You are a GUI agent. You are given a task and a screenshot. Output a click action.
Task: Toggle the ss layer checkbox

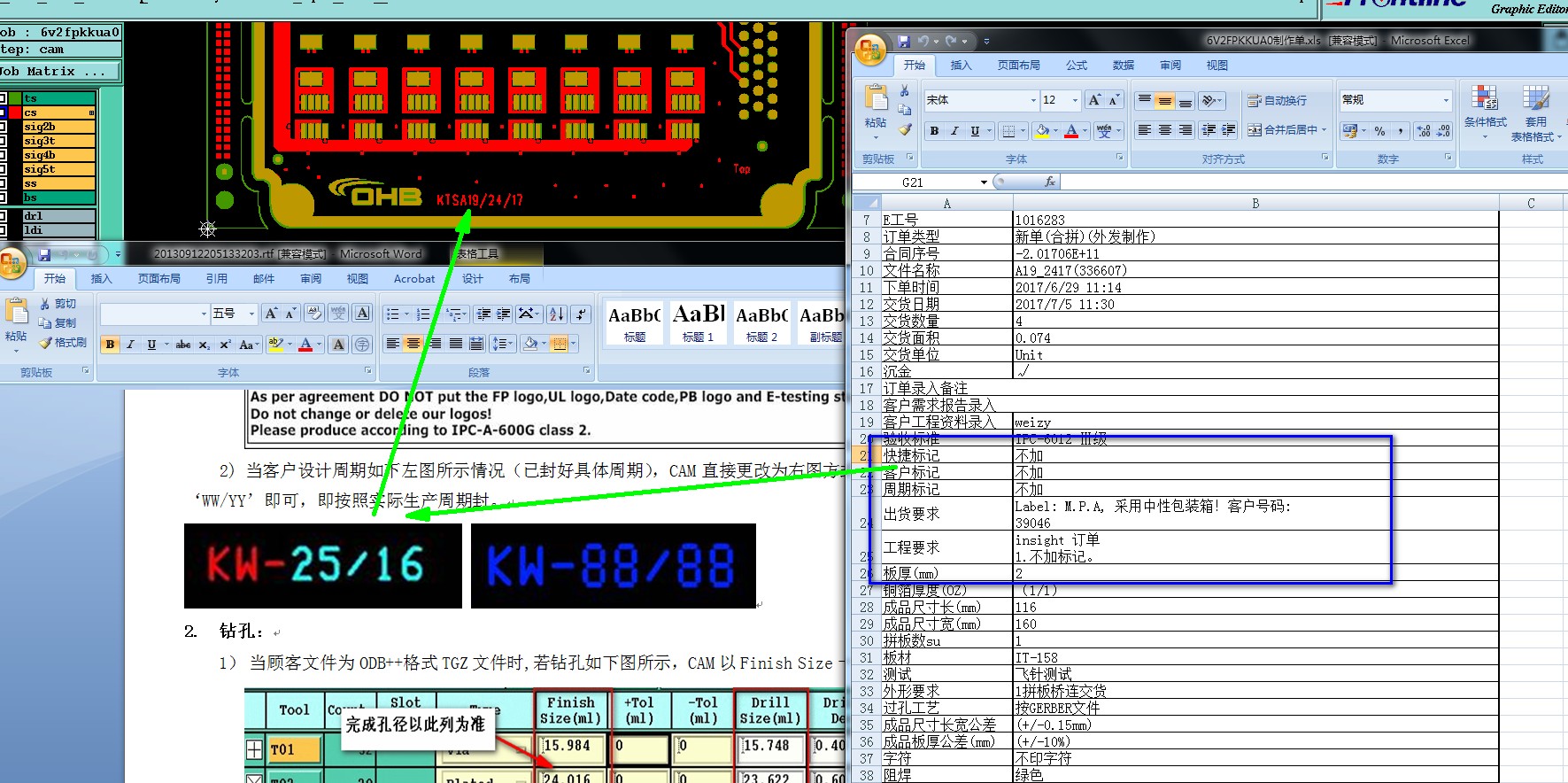4,183
